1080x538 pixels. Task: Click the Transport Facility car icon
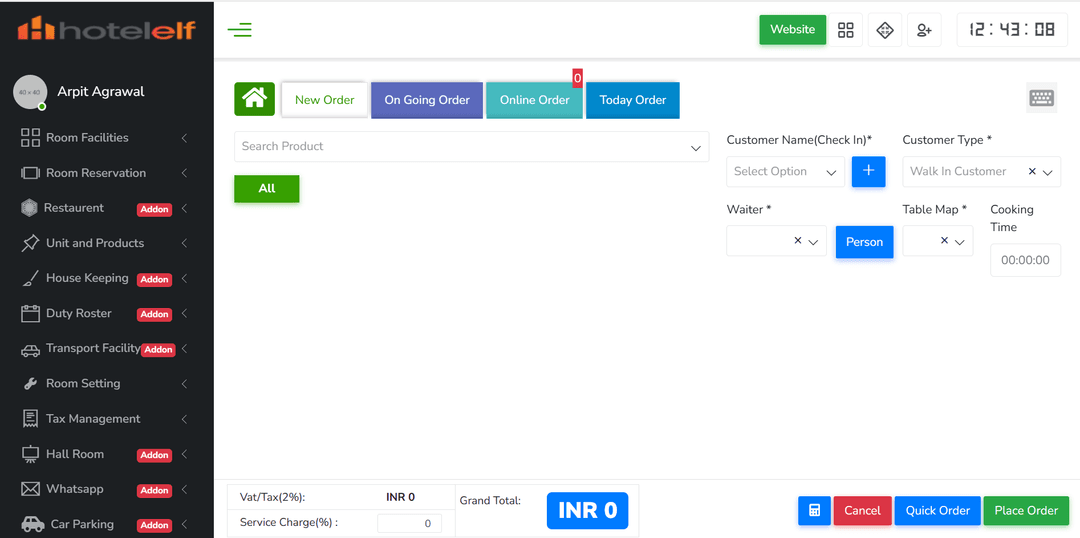30,350
